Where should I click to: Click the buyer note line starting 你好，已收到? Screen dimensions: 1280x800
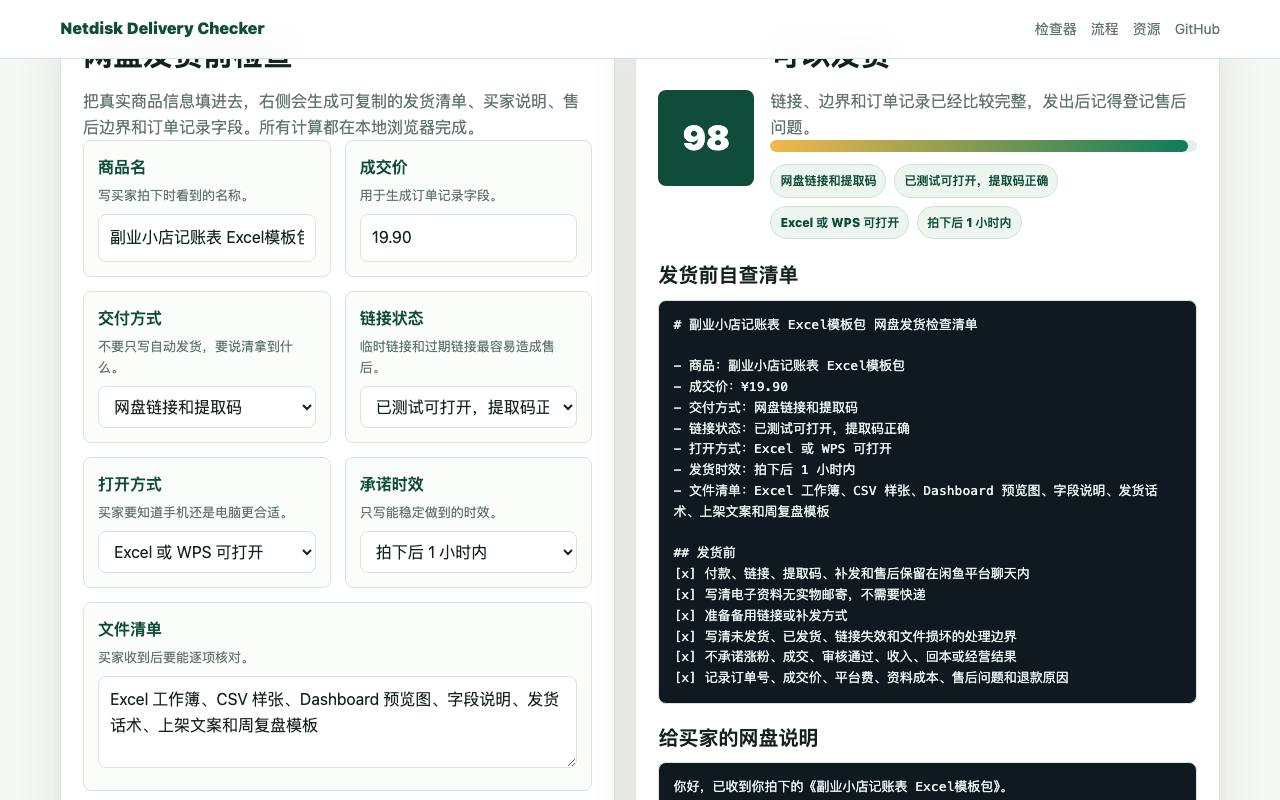[843, 787]
